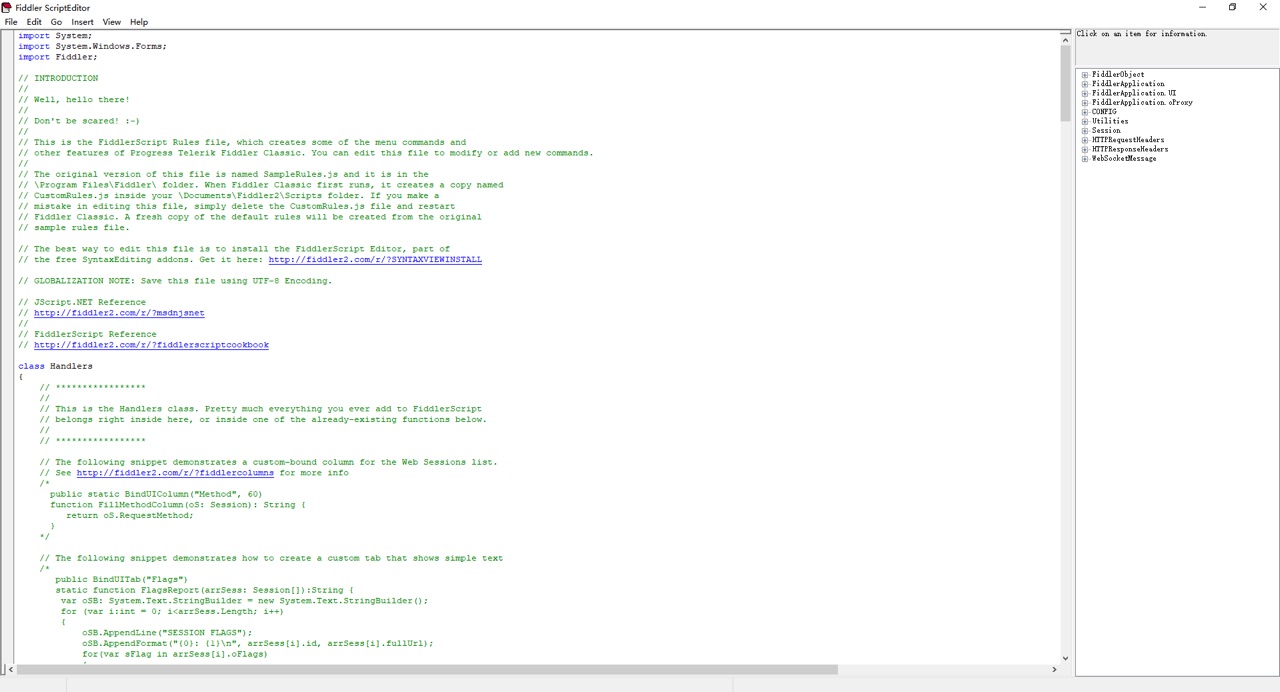Click the '// INTRODUCTION' comment line
The height and width of the screenshot is (692, 1280).
[58, 78]
